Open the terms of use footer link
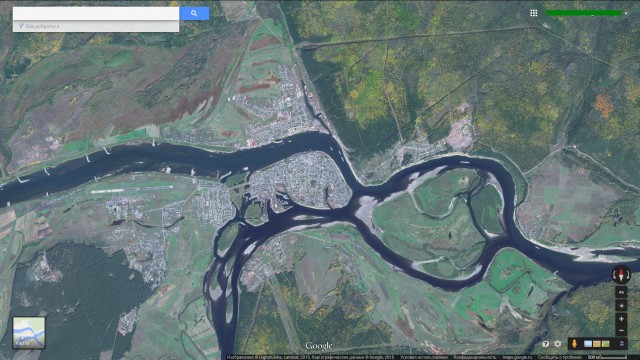This screenshot has width=640, height=360. 424,357
